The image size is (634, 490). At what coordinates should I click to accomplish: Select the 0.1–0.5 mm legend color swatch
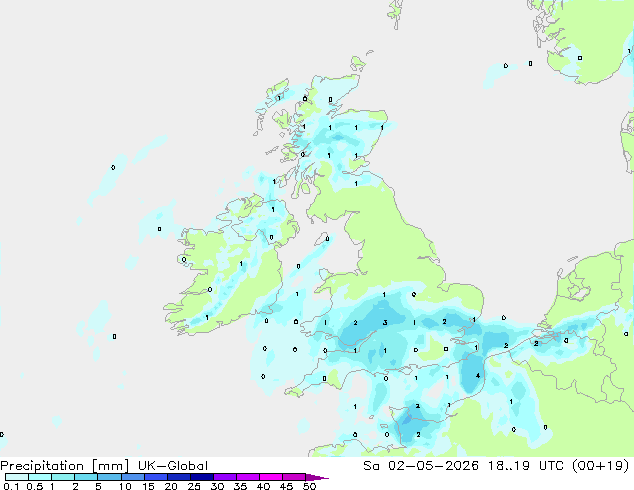point(17,477)
